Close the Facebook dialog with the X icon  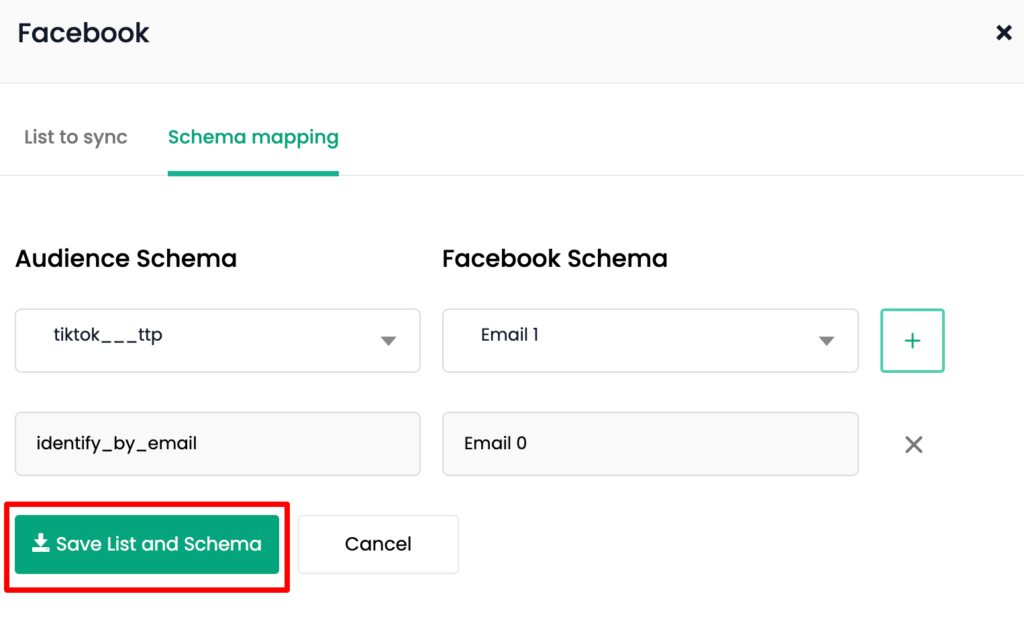point(1004,32)
